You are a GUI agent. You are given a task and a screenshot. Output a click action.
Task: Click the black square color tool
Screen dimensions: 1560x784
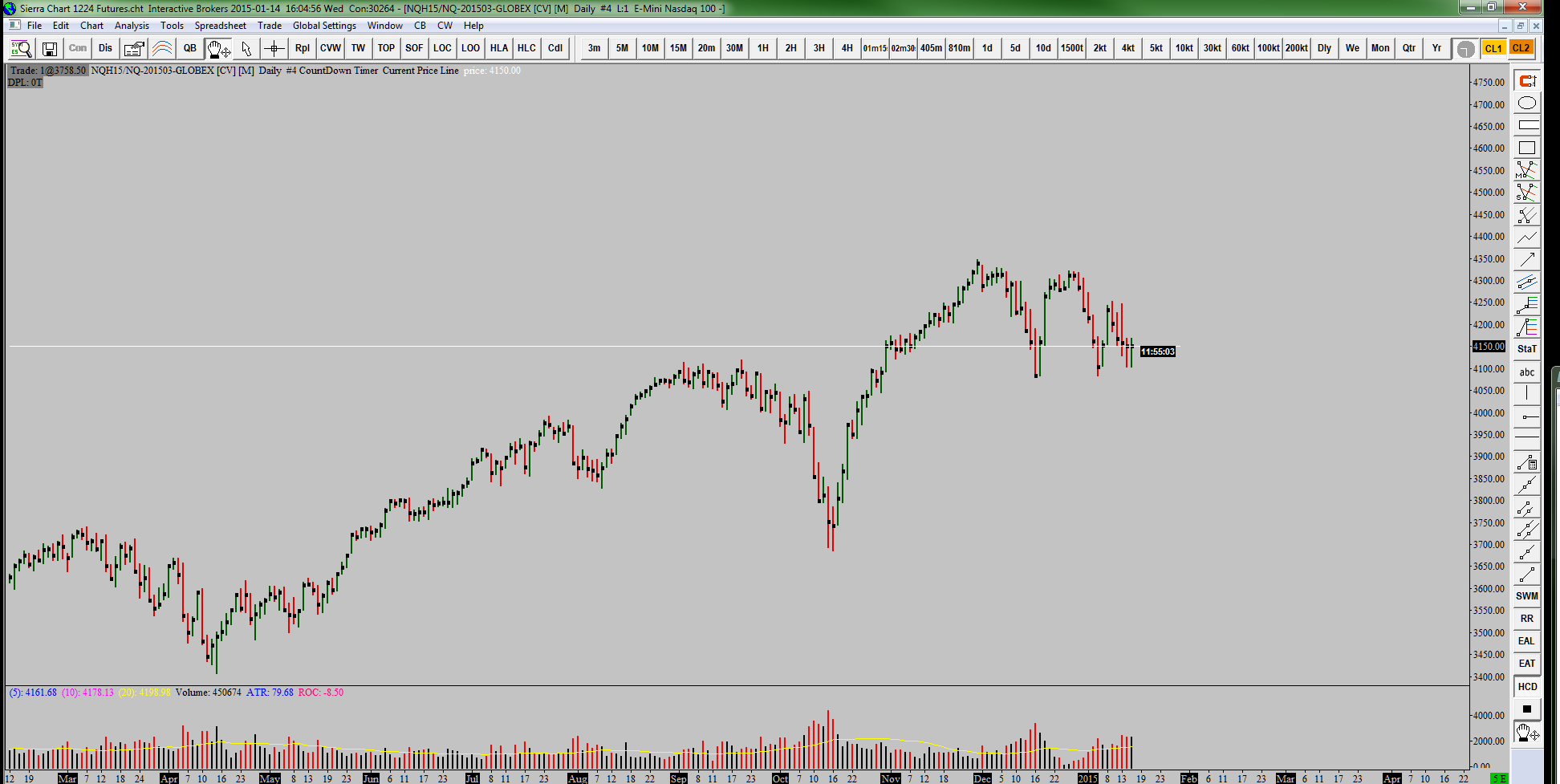pyautogui.click(x=1527, y=709)
